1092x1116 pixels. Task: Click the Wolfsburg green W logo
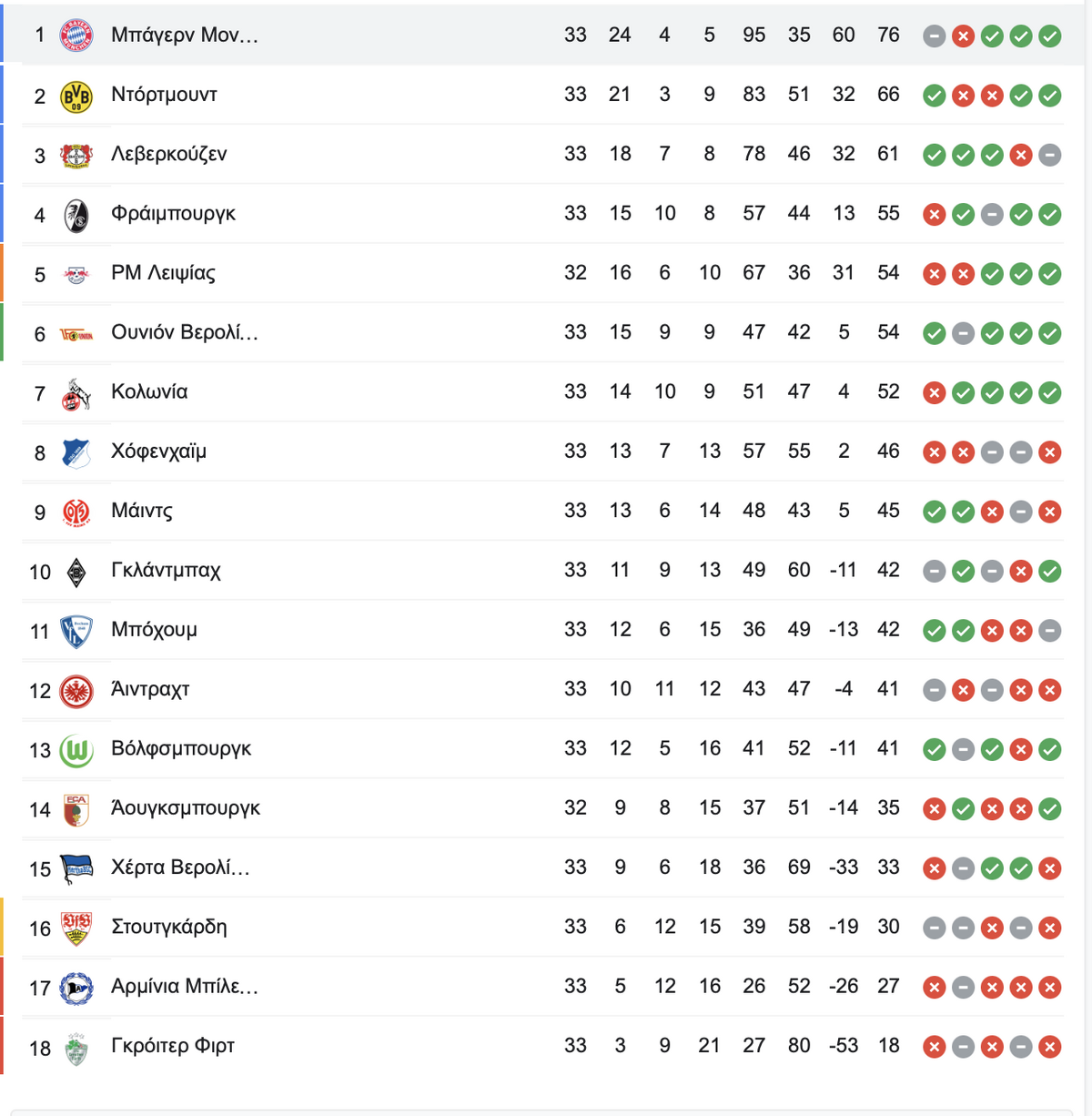(76, 750)
